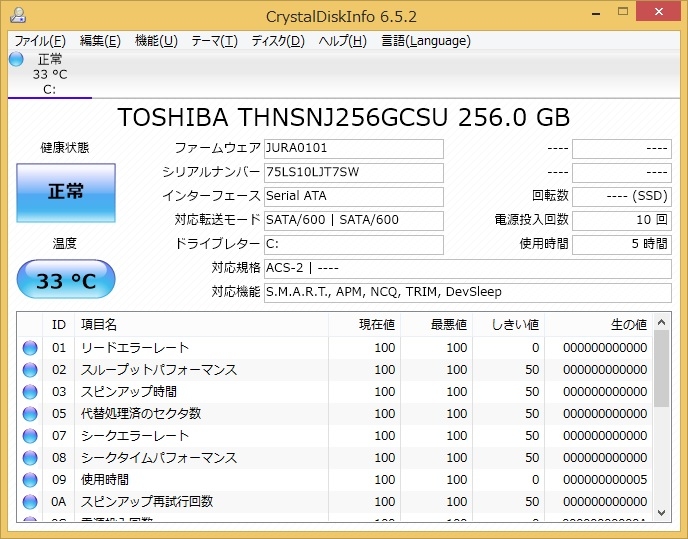This screenshot has height=539, width=688.
Task: Close the CrystalDiskInfo window
Action: pos(658,11)
